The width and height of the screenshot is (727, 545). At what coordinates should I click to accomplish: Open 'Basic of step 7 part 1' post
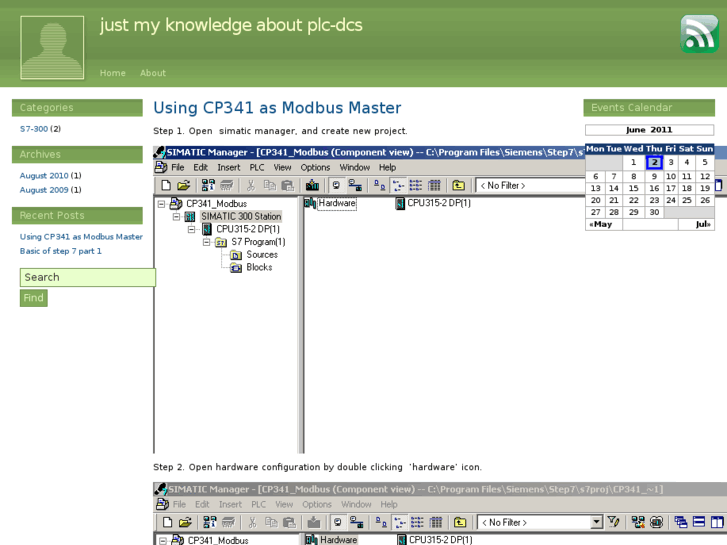[x=61, y=251]
